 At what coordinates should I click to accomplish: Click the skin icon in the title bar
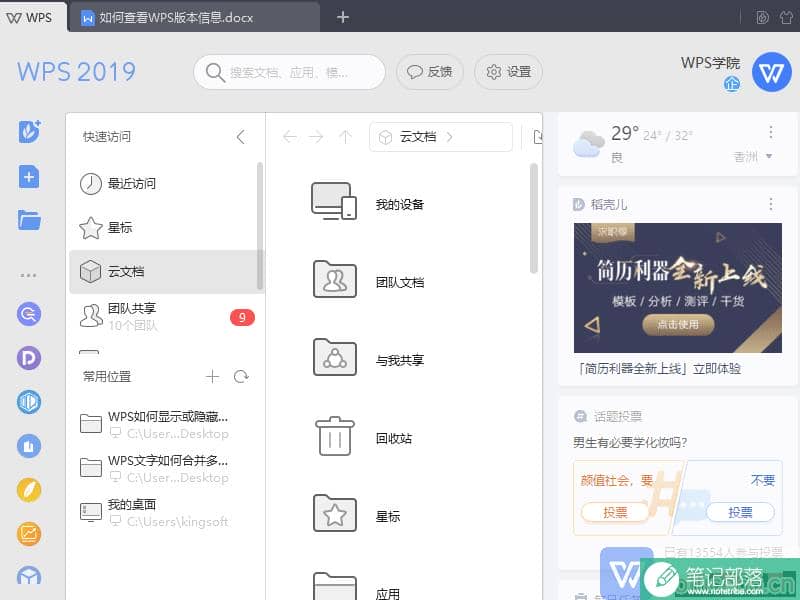tap(786, 17)
